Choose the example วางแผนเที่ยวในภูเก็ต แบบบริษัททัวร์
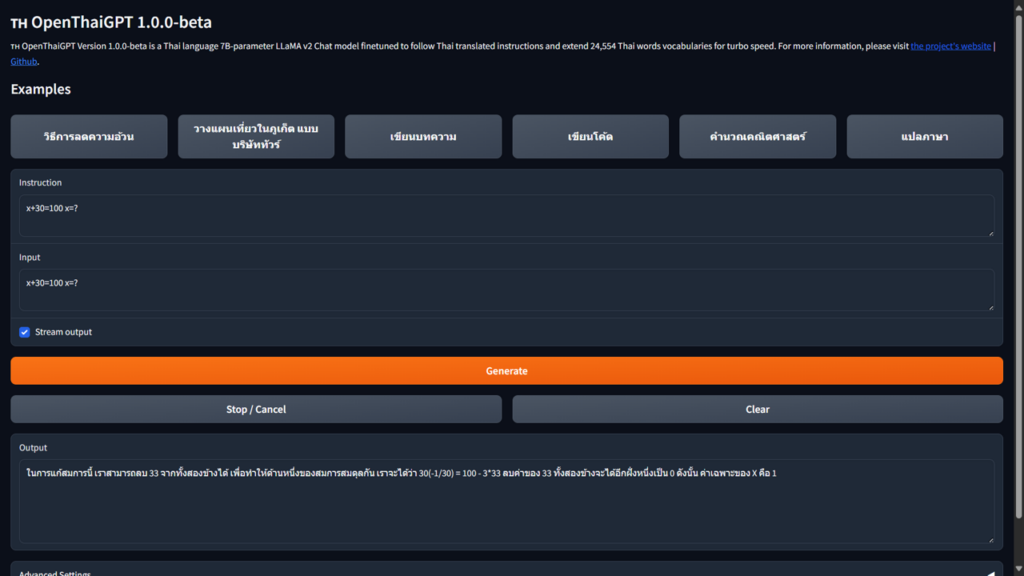Viewport: 1024px width, 576px height. [256, 136]
